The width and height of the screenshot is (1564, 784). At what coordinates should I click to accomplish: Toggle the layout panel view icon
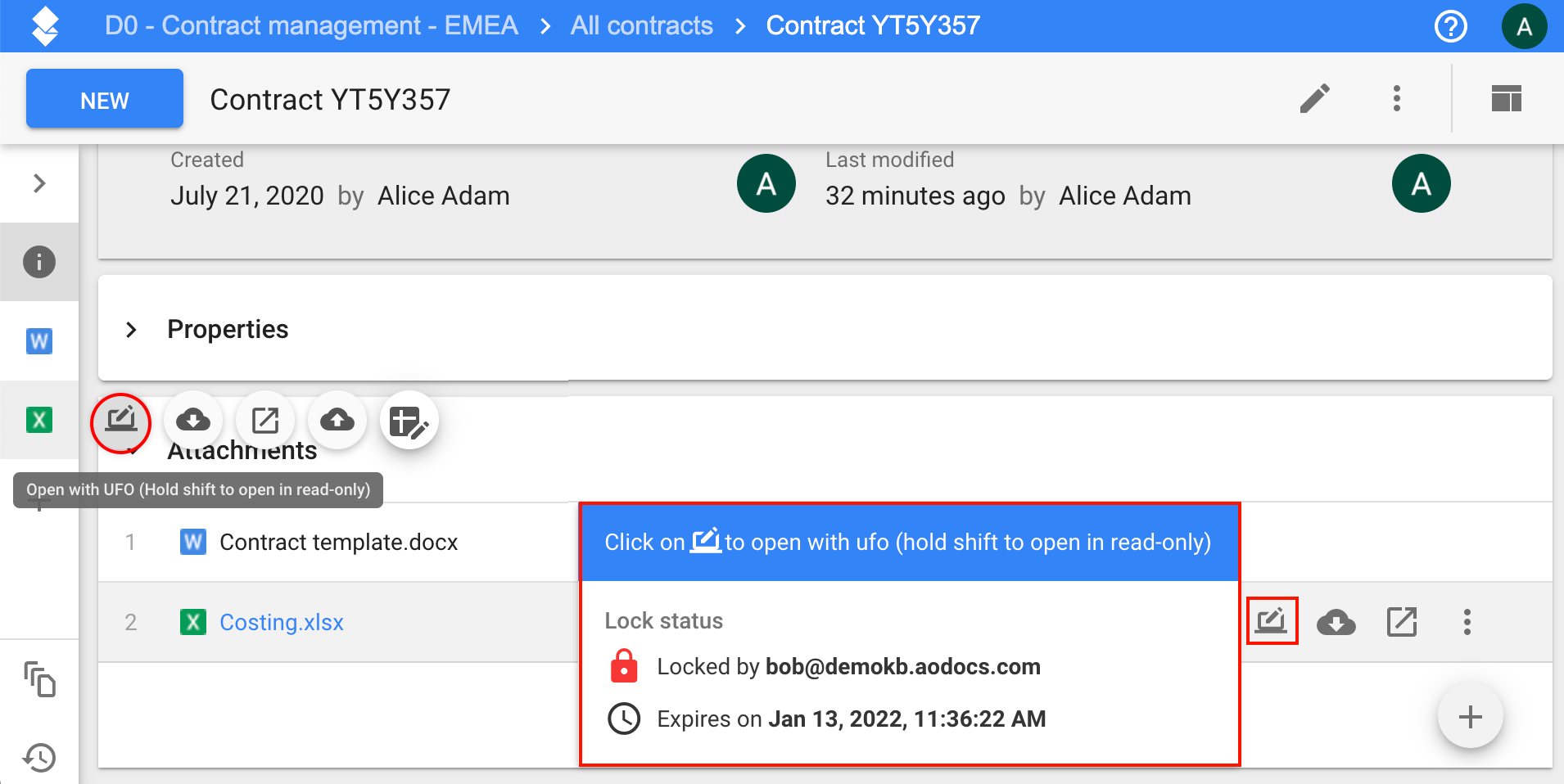pos(1506,98)
